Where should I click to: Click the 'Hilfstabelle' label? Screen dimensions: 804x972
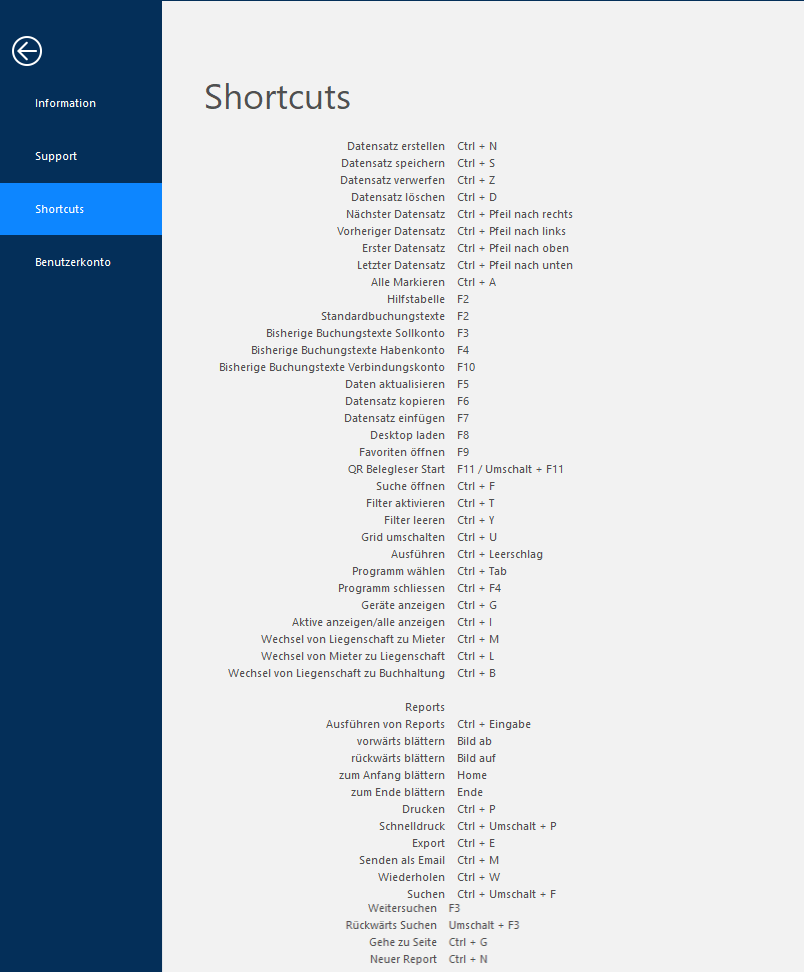coord(415,299)
